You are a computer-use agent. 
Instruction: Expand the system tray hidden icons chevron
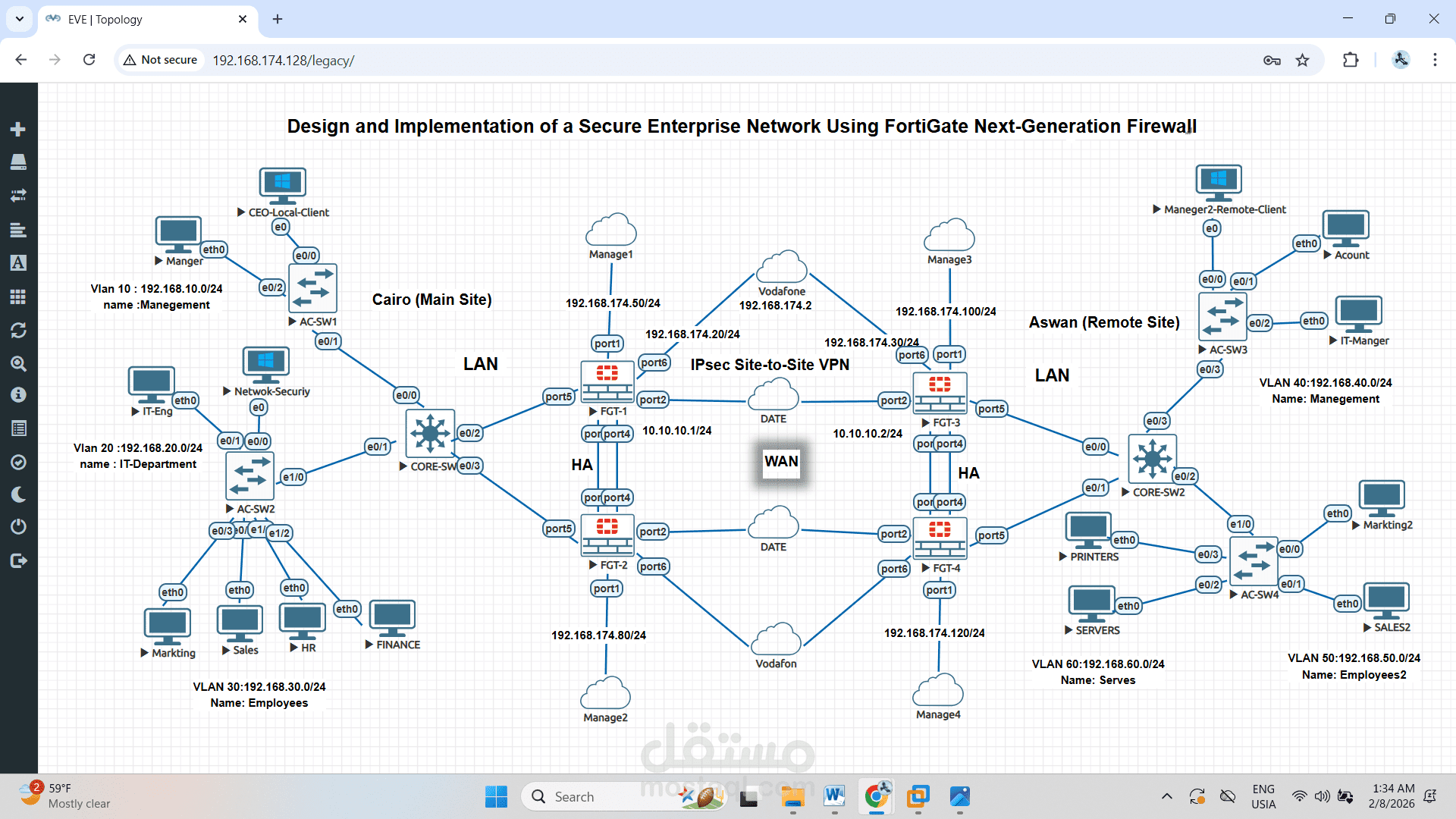click(1166, 797)
